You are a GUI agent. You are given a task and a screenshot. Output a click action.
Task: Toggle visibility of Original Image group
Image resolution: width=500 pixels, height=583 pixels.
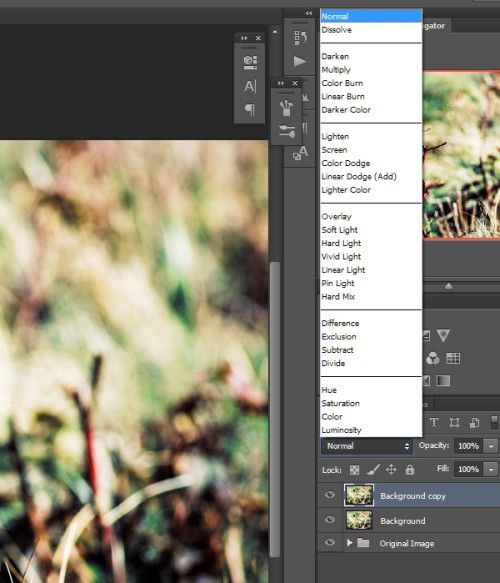click(x=330, y=542)
